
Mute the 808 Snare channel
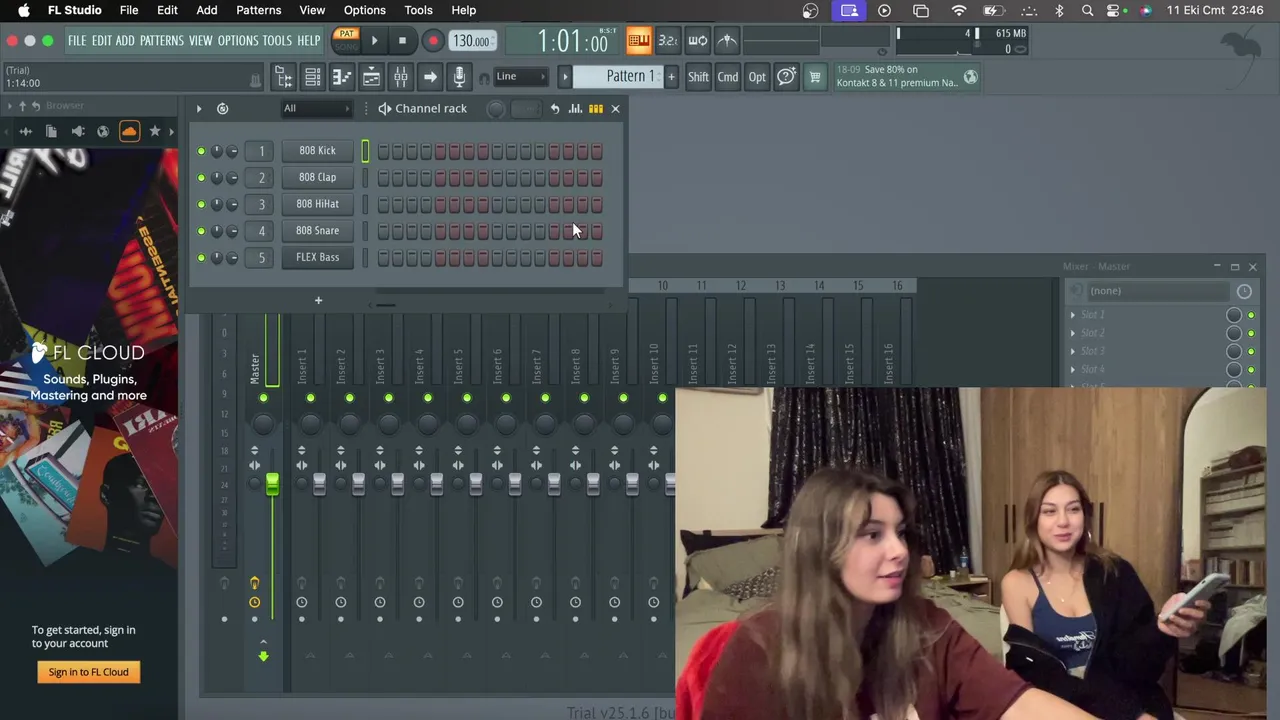pos(201,231)
